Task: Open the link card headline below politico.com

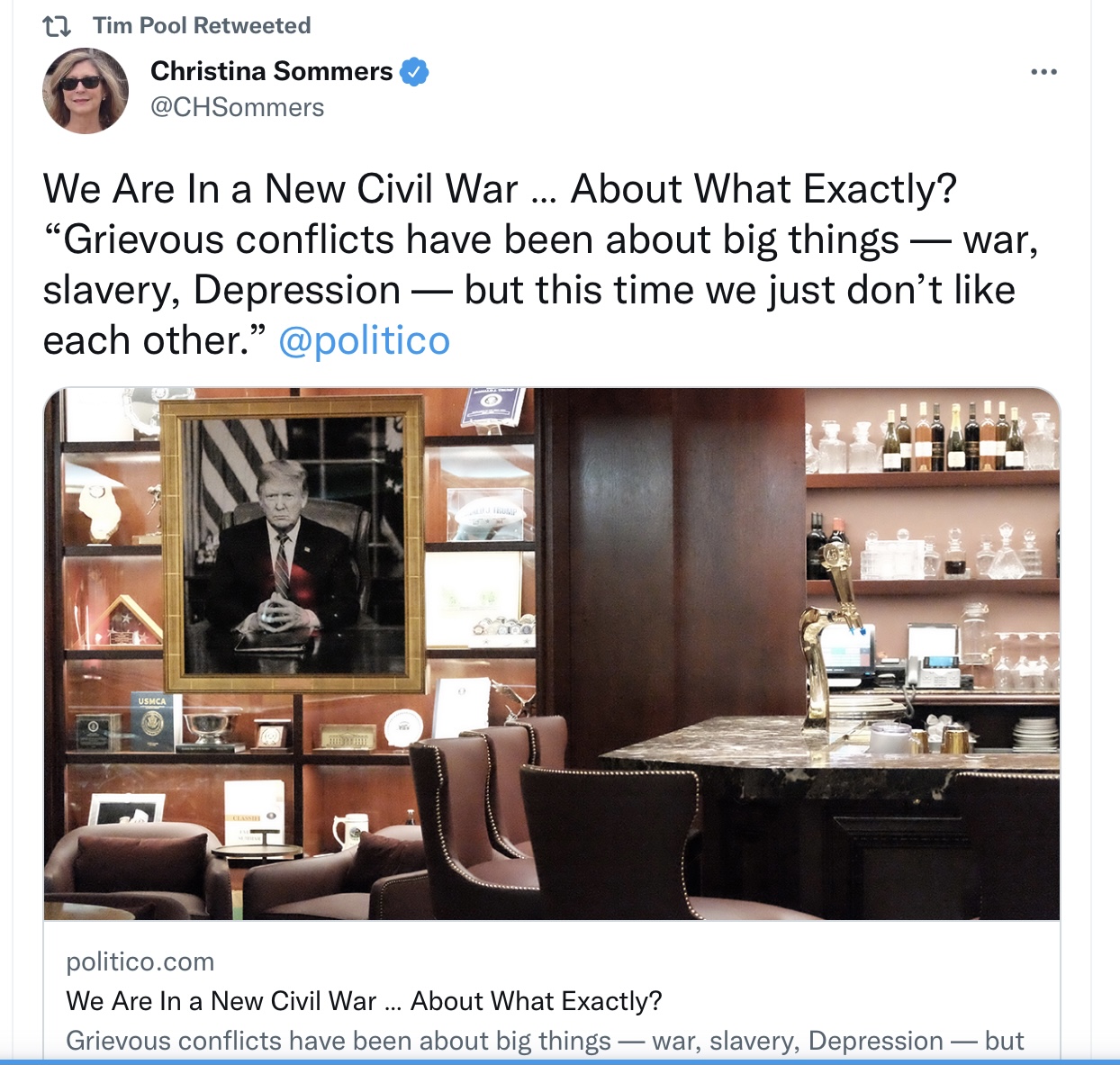Action: [x=364, y=1001]
